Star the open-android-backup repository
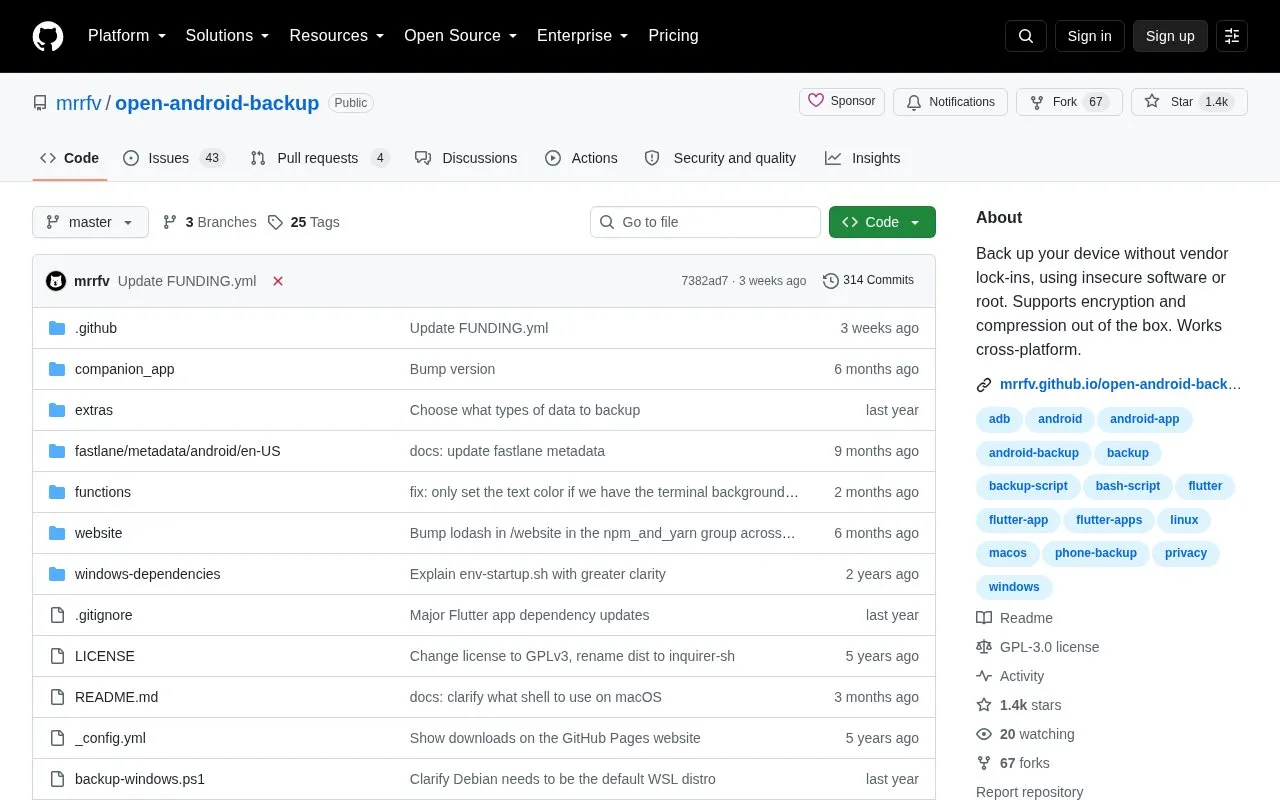1280x800 pixels. click(1189, 102)
